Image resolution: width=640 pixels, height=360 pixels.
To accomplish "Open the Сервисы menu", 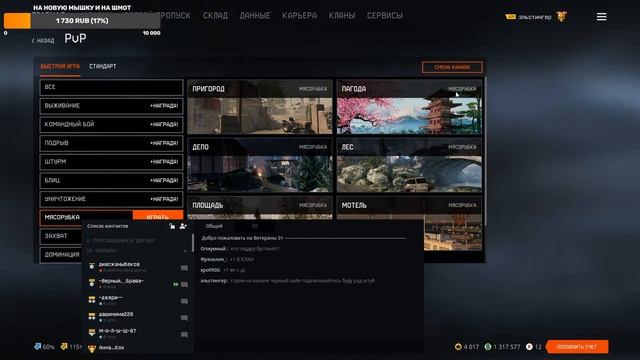I will (384, 16).
